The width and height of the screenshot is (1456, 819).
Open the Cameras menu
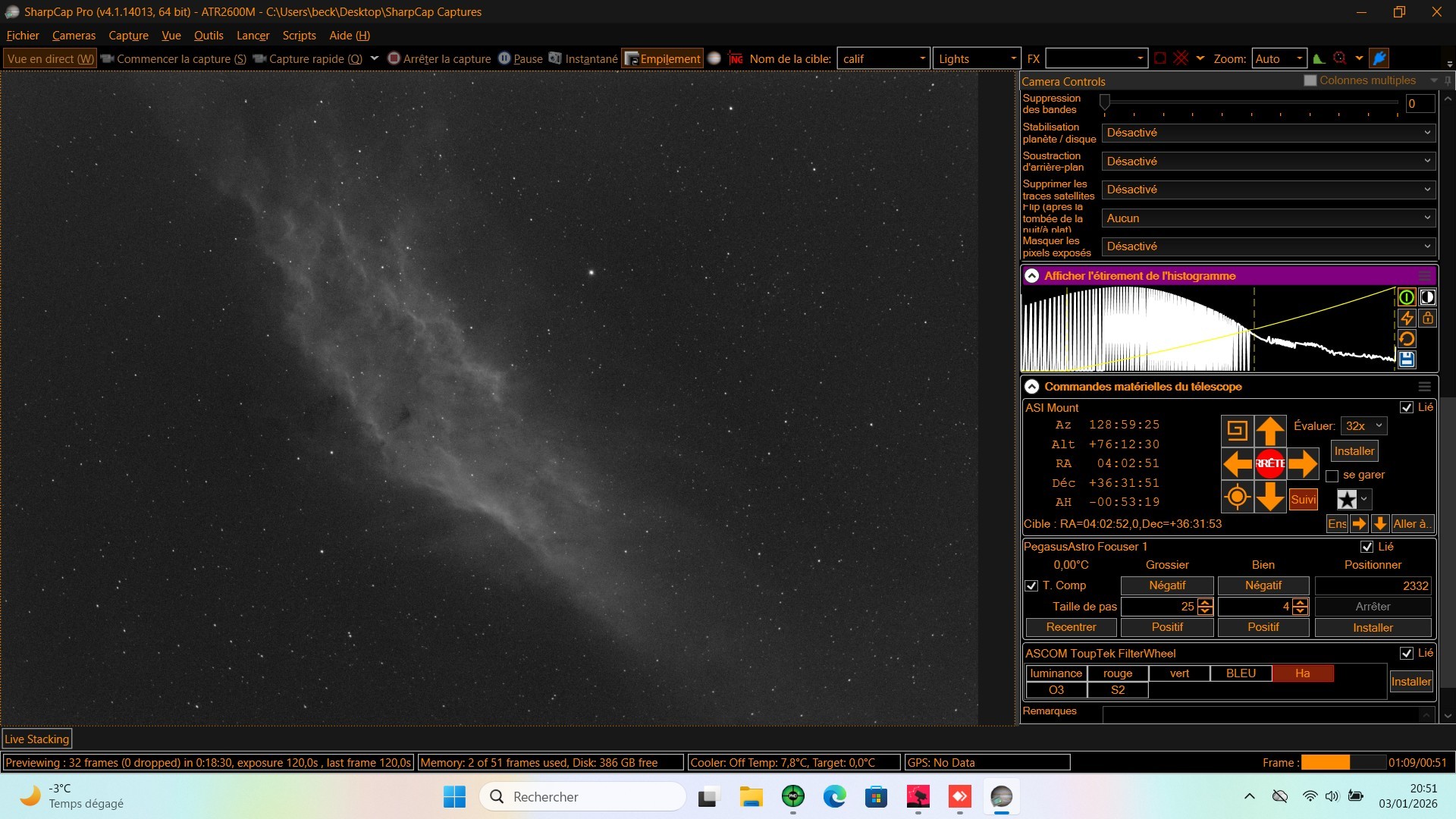74,36
